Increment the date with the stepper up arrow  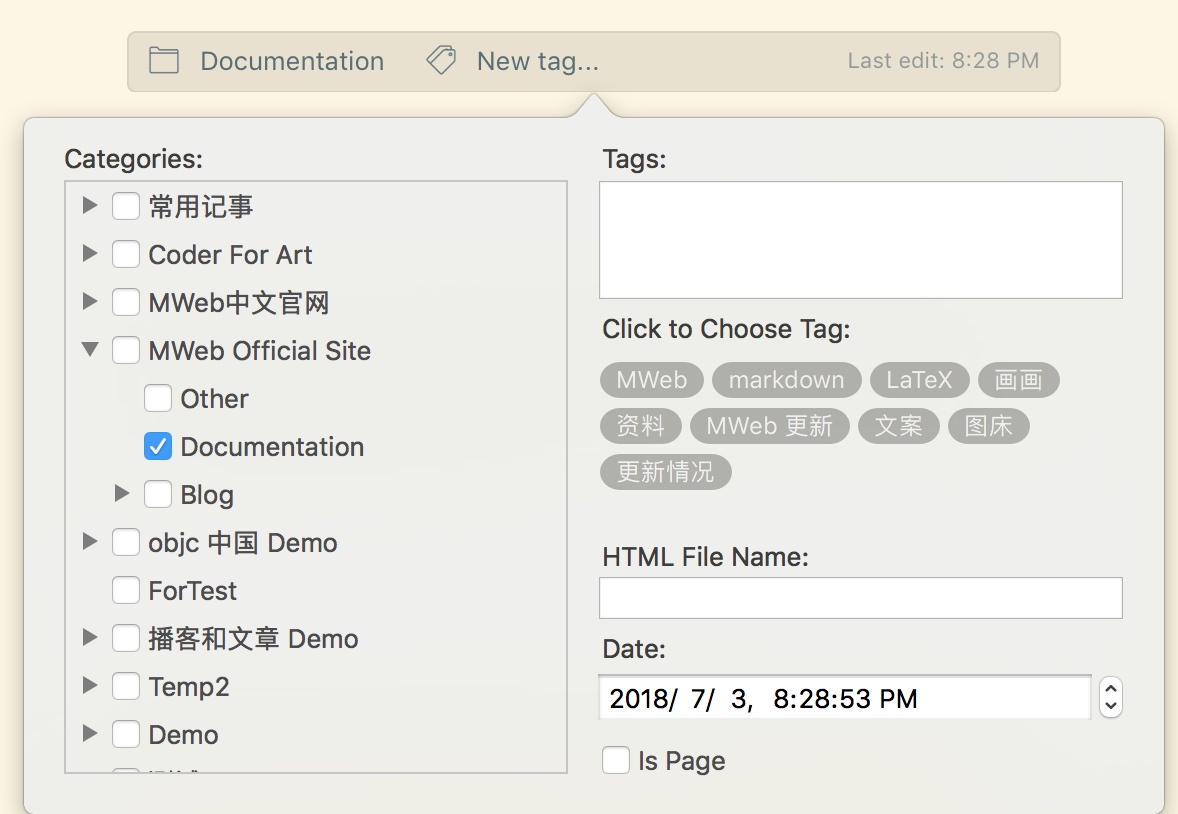coord(1110,688)
